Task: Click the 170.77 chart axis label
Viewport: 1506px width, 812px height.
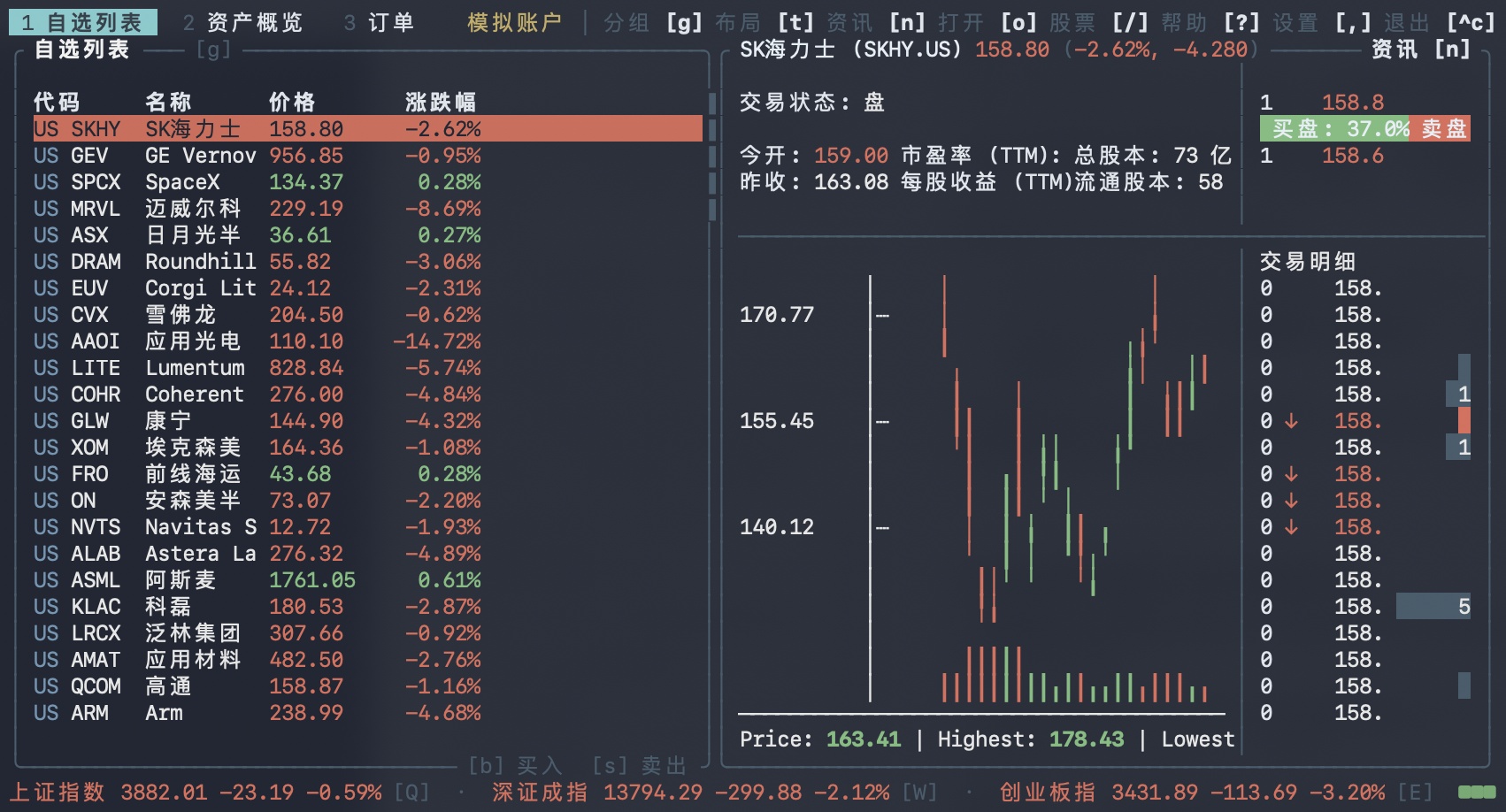Action: 777,315
